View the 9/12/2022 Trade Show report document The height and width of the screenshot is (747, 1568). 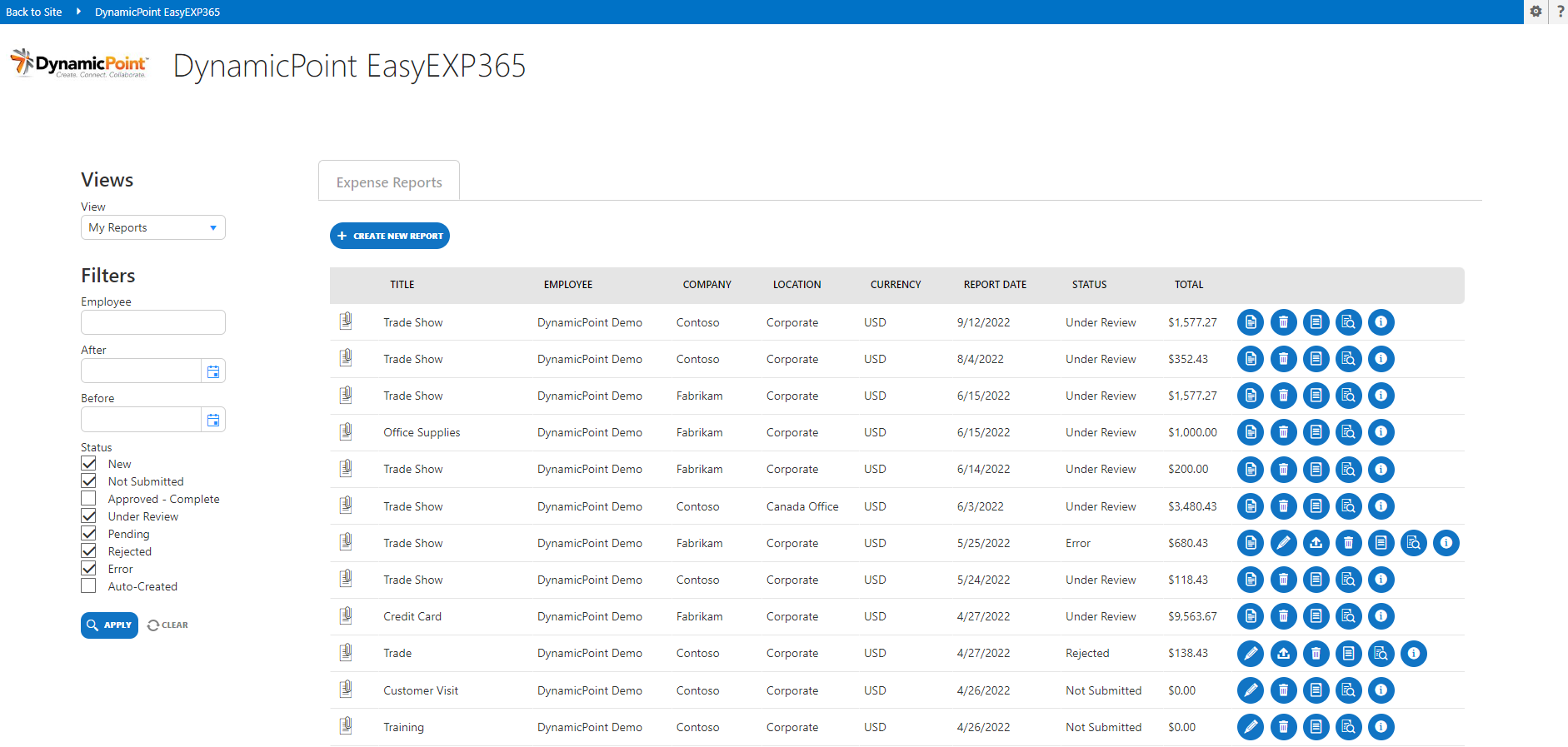1251,322
